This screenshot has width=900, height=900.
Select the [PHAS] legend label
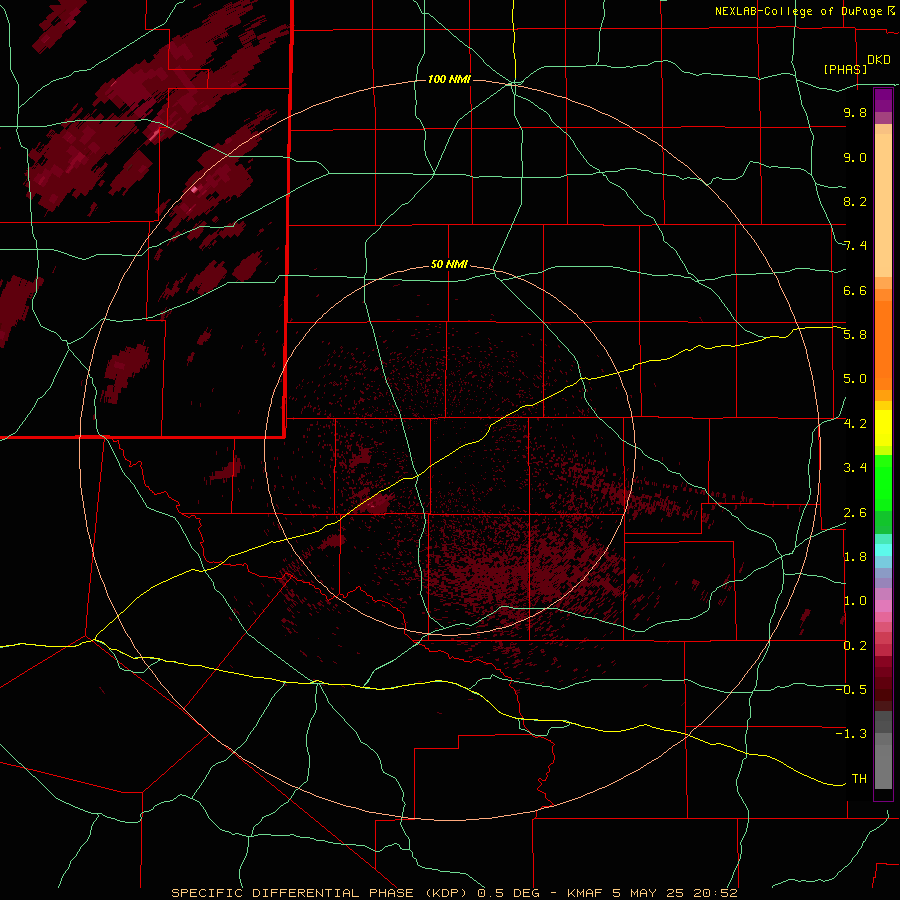(845, 69)
